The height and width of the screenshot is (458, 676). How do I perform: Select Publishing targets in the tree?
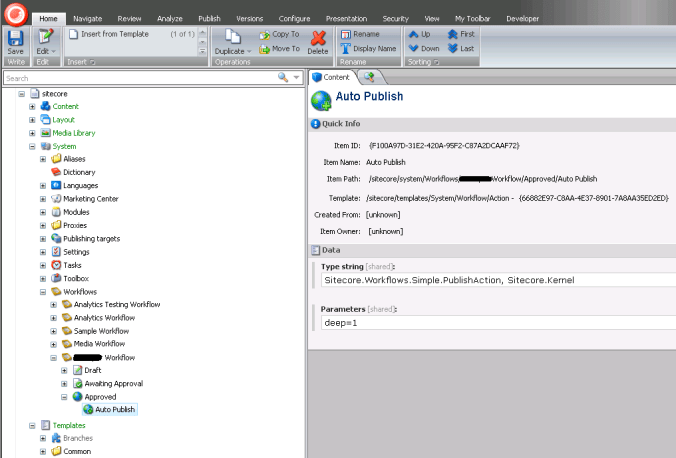point(91,238)
